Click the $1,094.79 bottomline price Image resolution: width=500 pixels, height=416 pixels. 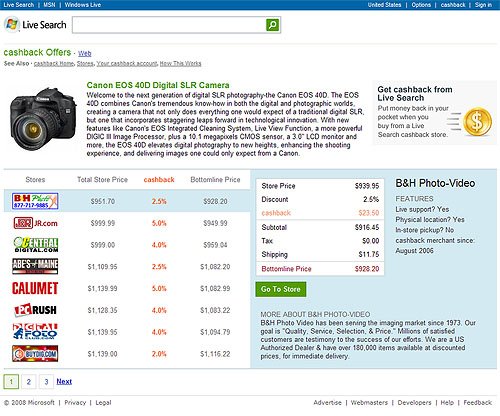tap(215, 332)
